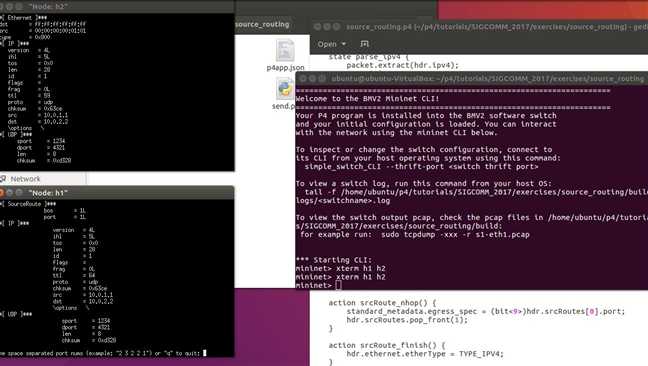Image resolution: width=648 pixels, height=366 pixels.
Task: Select the Network entry in file manager sidebar
Action: click(x=25, y=179)
